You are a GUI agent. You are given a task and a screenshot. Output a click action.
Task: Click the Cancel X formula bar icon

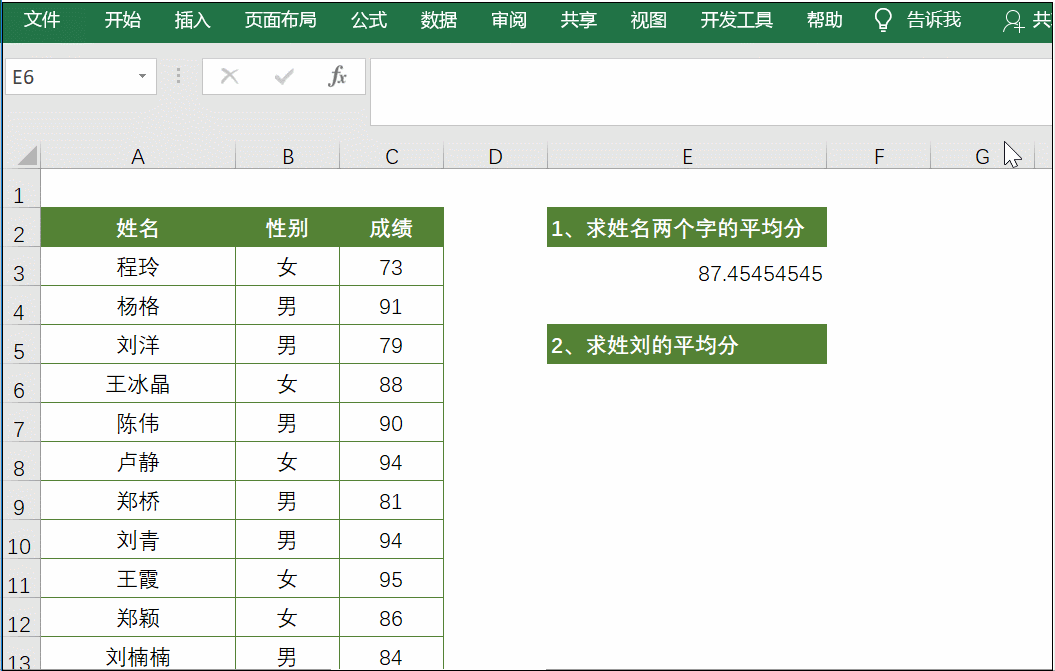230,77
